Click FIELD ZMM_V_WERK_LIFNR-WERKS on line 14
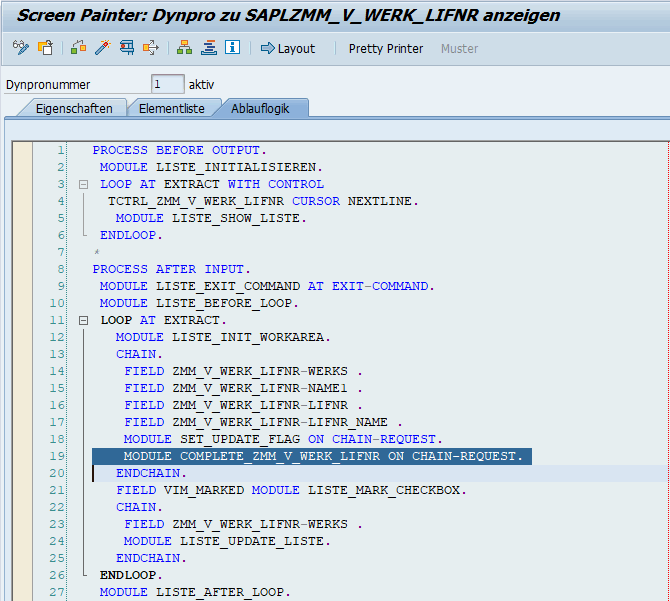 click(244, 371)
